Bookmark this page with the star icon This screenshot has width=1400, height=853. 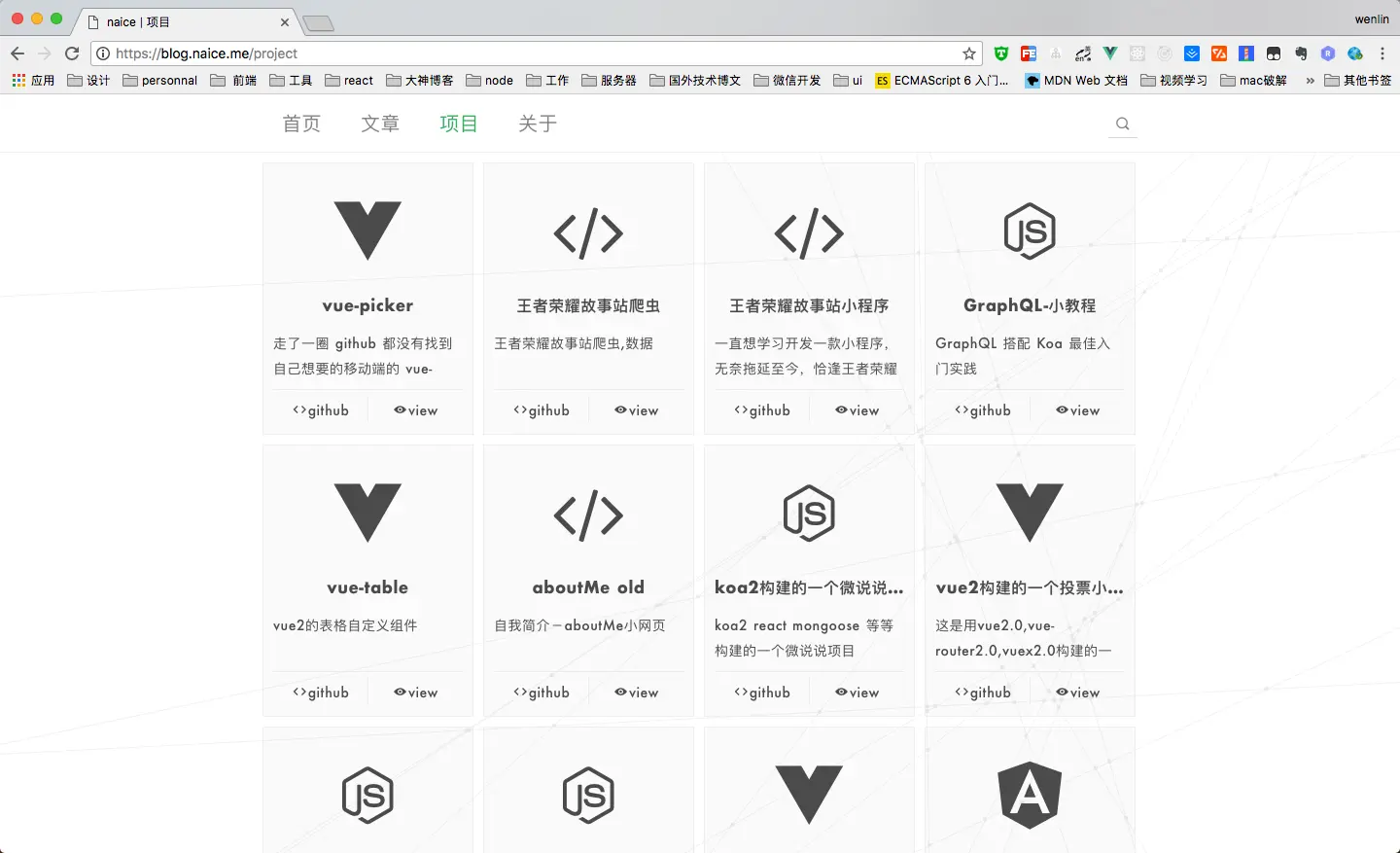(969, 53)
